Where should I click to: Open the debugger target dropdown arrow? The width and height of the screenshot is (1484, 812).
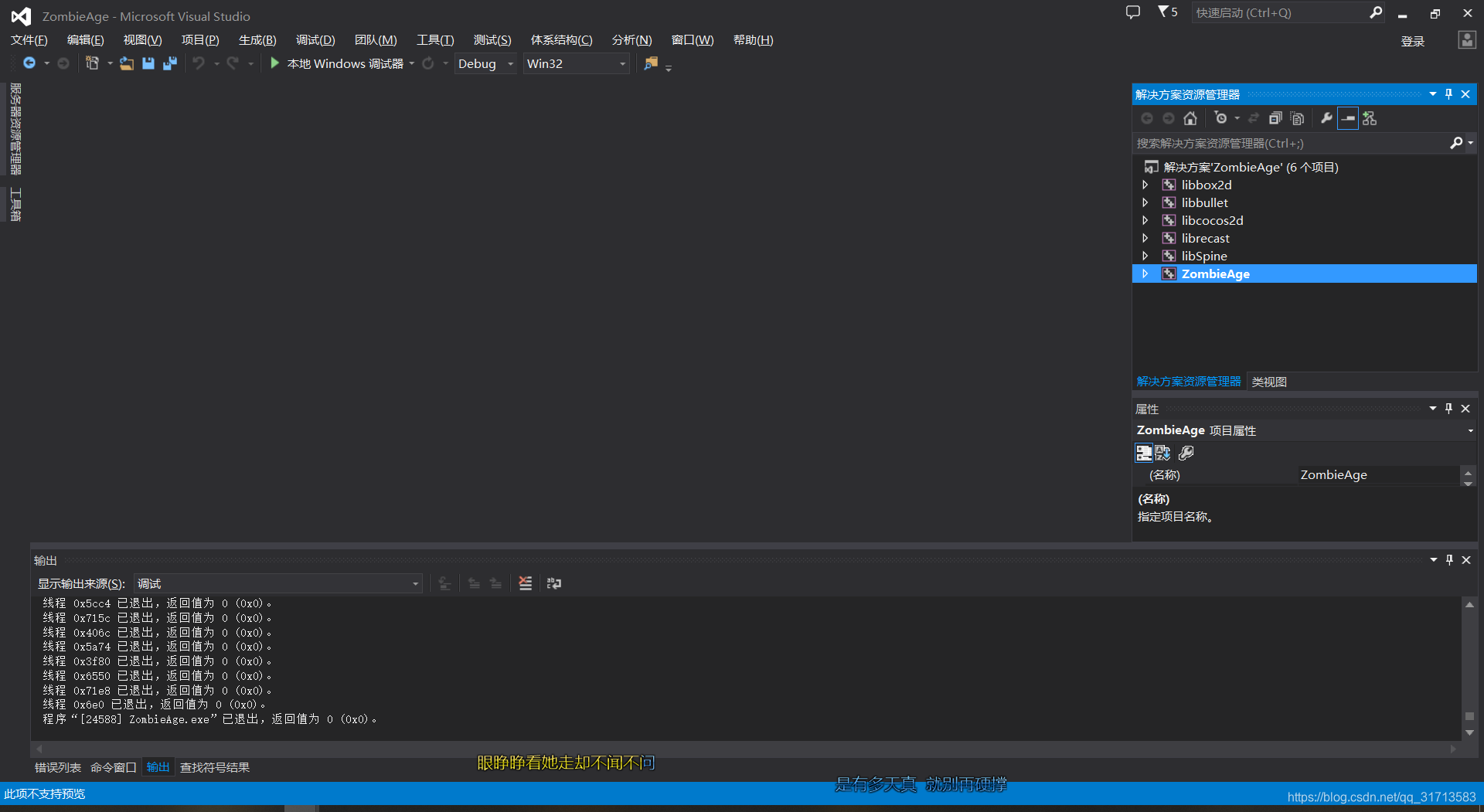(412, 63)
